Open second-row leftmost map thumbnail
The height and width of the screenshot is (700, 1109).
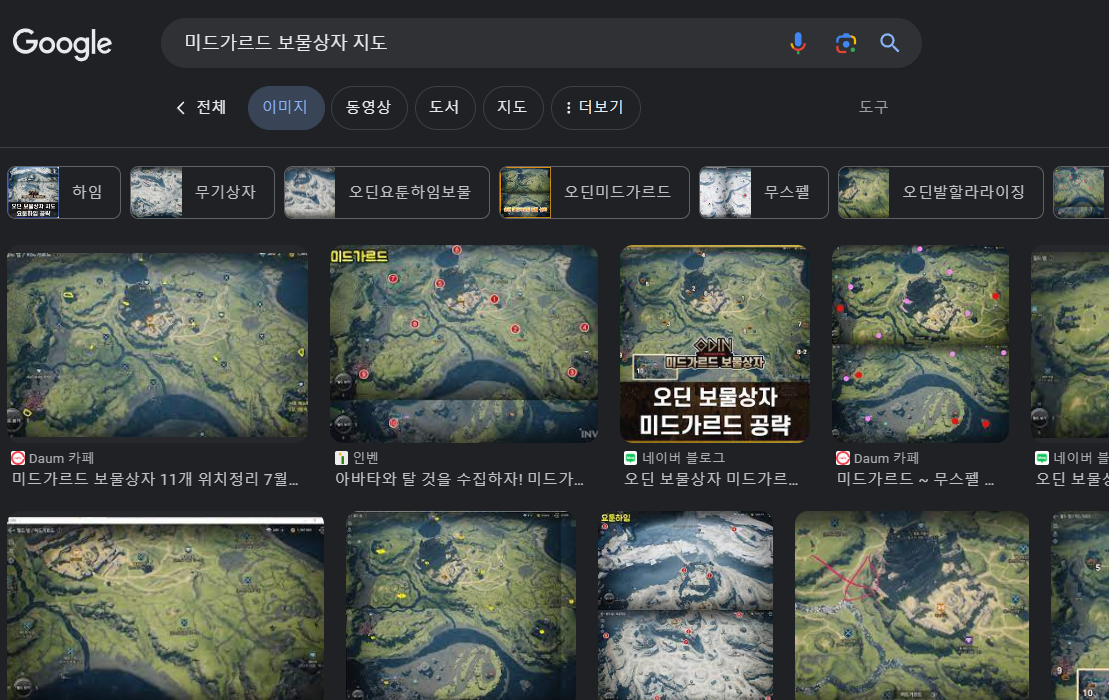(166, 606)
